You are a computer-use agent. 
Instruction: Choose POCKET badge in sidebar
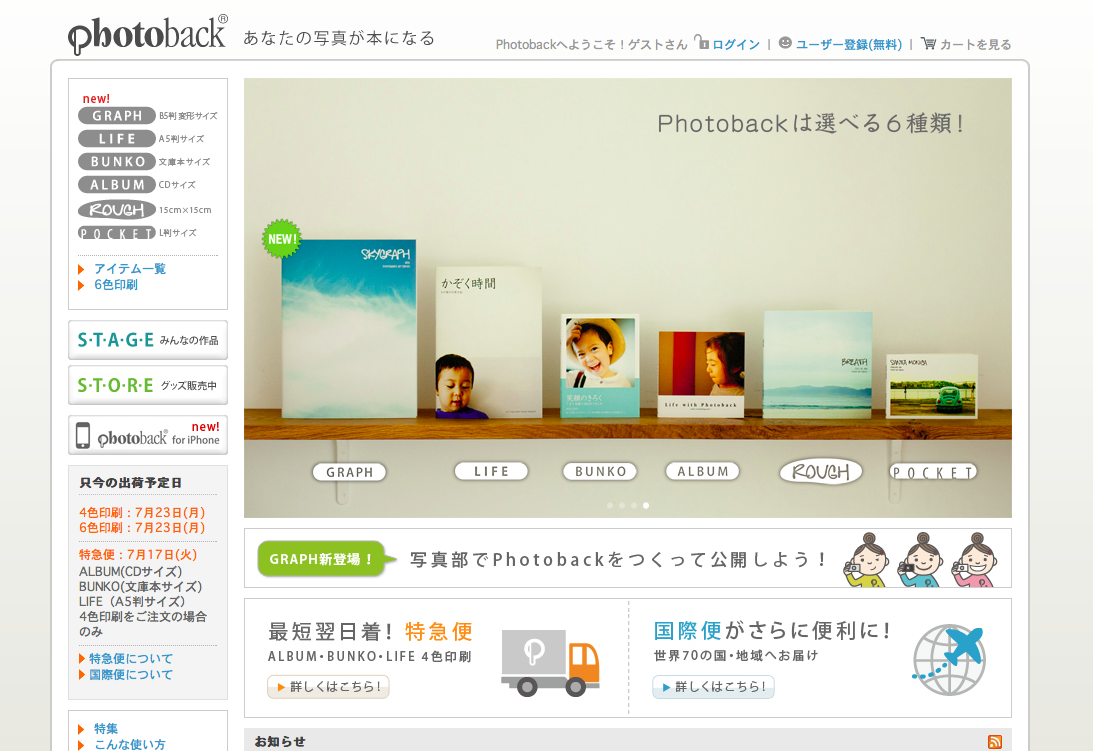(x=117, y=233)
